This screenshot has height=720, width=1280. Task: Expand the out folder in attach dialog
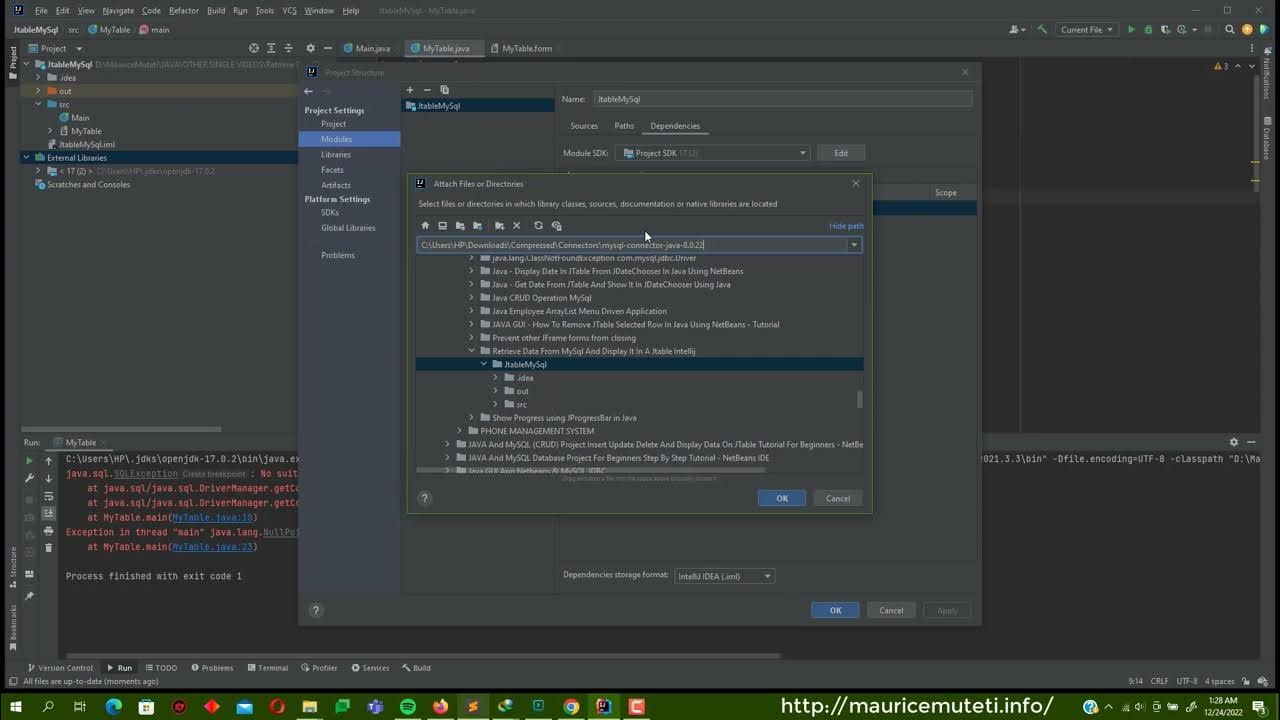(496, 391)
